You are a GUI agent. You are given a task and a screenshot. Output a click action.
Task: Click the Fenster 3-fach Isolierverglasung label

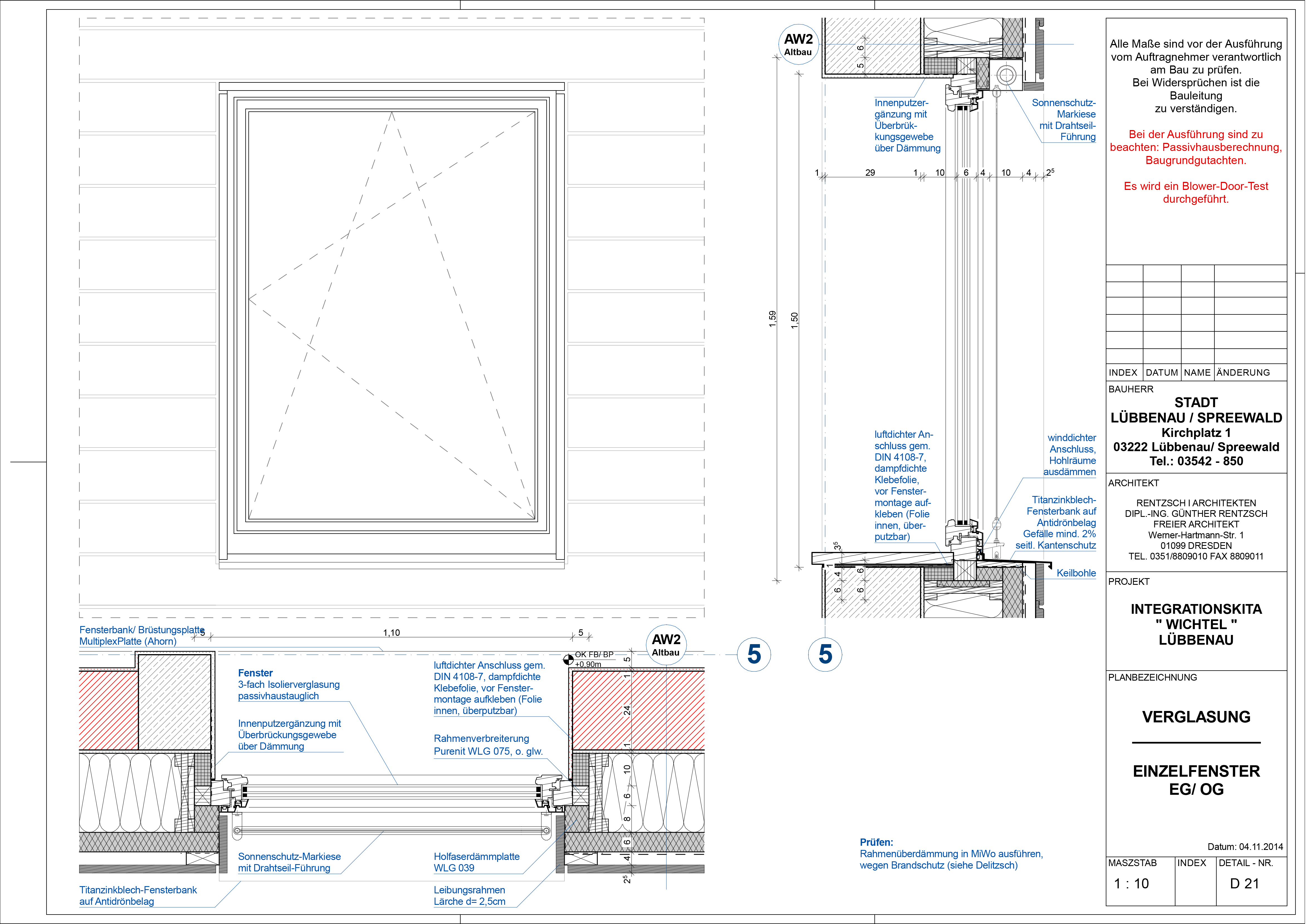pyautogui.click(x=288, y=684)
